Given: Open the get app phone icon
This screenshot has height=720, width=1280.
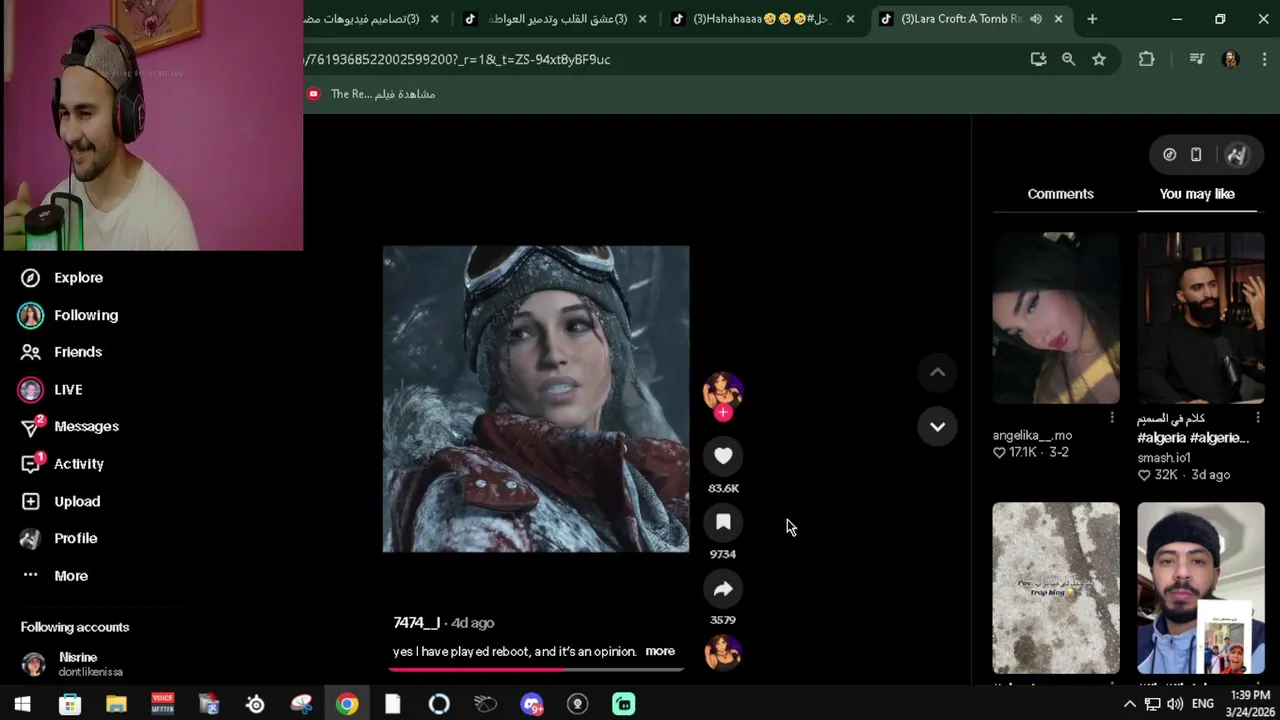Looking at the screenshot, I should click(x=1196, y=154).
